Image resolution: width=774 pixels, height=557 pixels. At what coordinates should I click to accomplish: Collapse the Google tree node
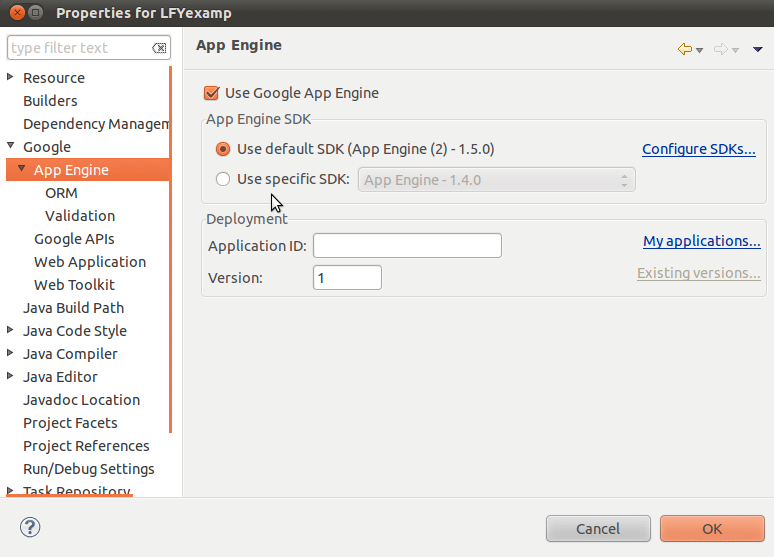11,146
